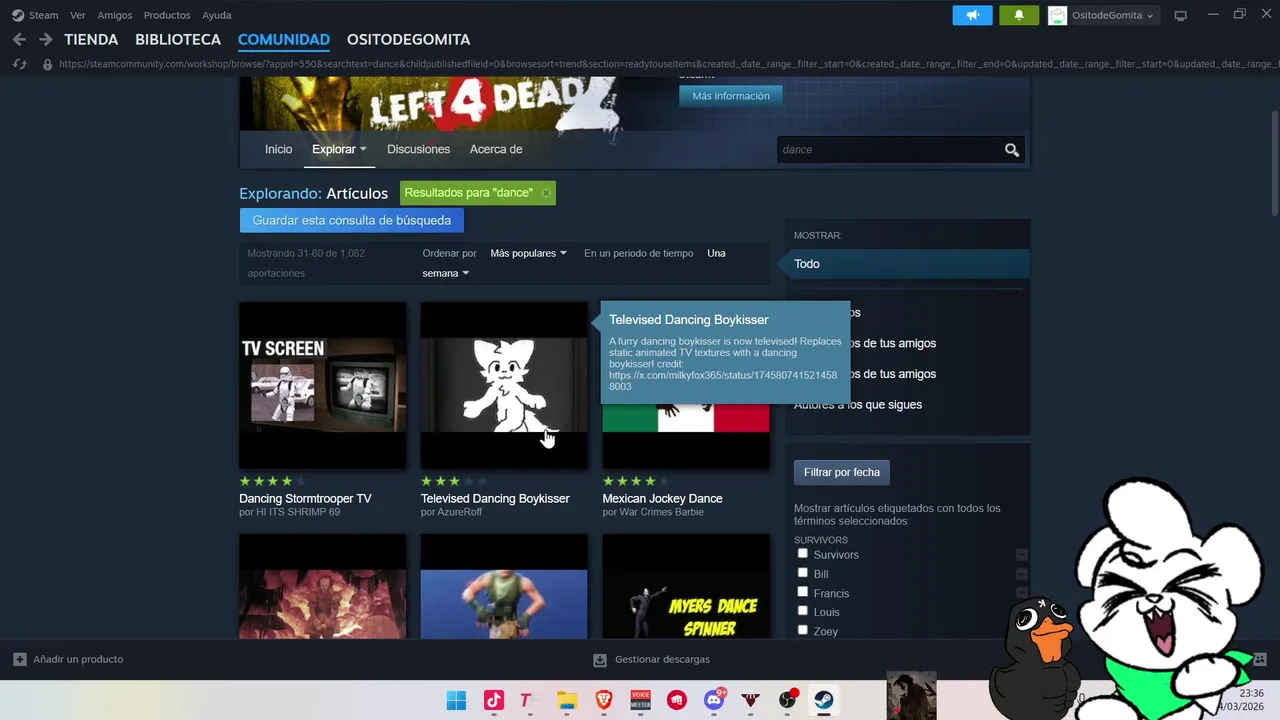Click the search magnifier in the workshop

pos(1012,150)
